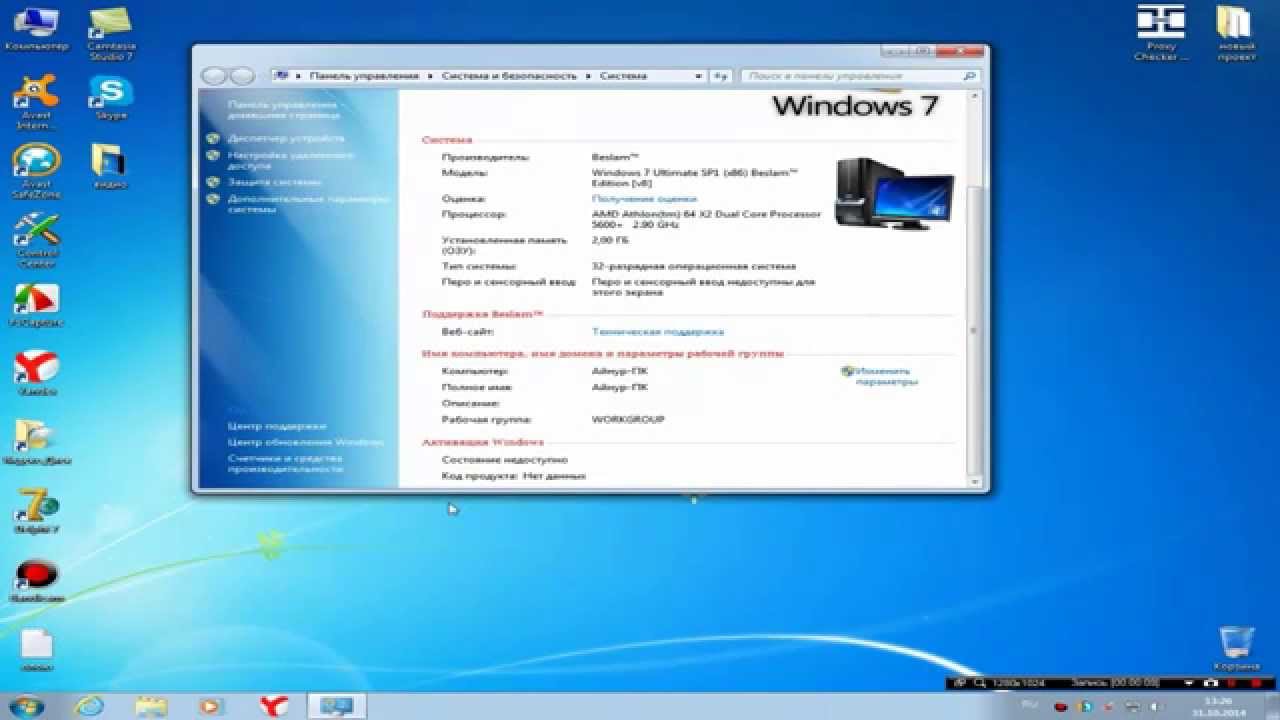This screenshot has height=720, width=1280.
Task: Click the refresh button beside address bar
Action: pyautogui.click(x=722, y=76)
